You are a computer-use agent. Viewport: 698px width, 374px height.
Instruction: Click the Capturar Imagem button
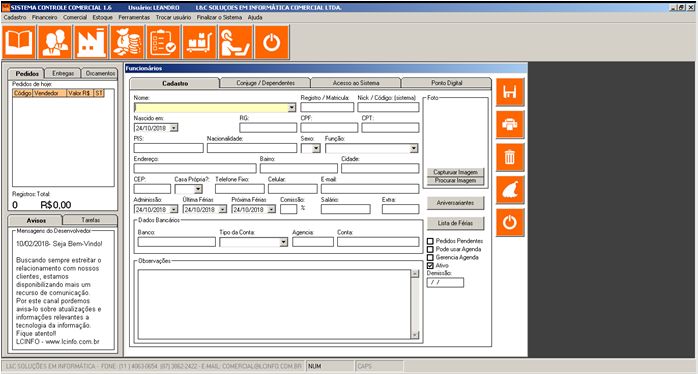click(455, 172)
